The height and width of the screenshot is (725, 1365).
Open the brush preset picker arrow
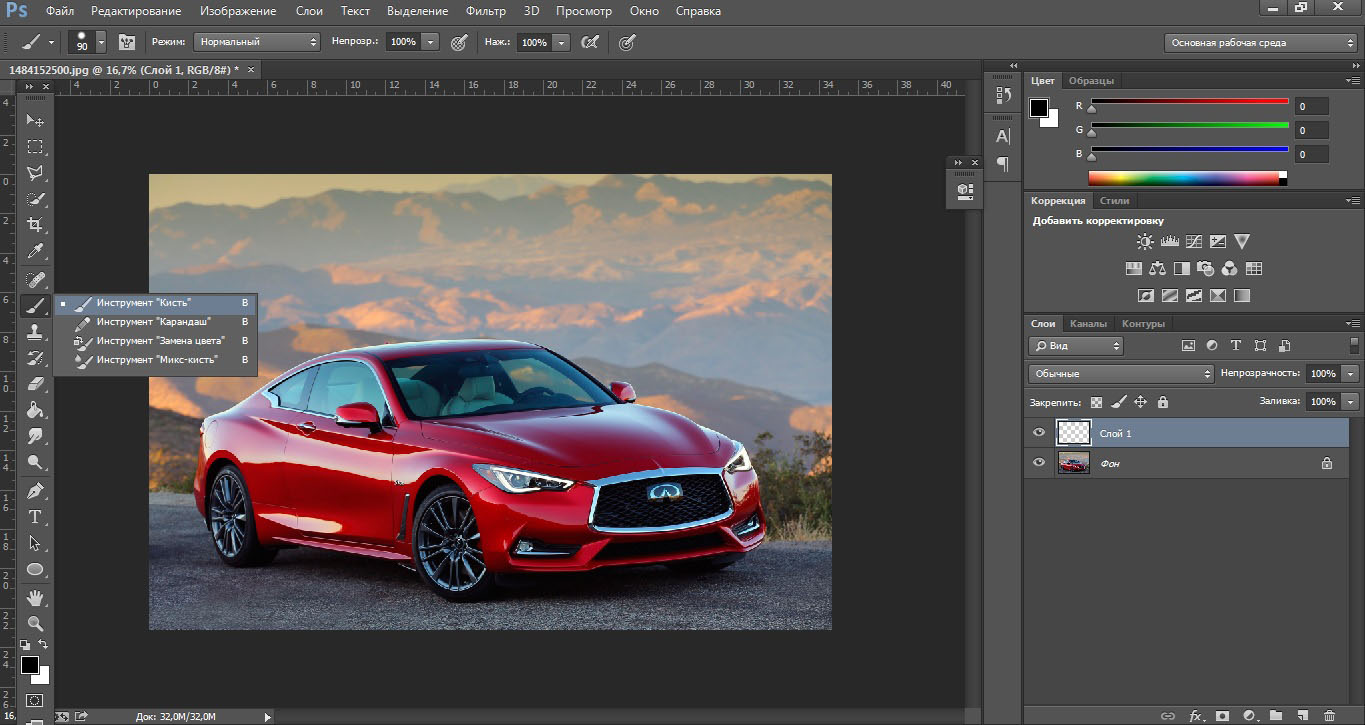pos(101,43)
